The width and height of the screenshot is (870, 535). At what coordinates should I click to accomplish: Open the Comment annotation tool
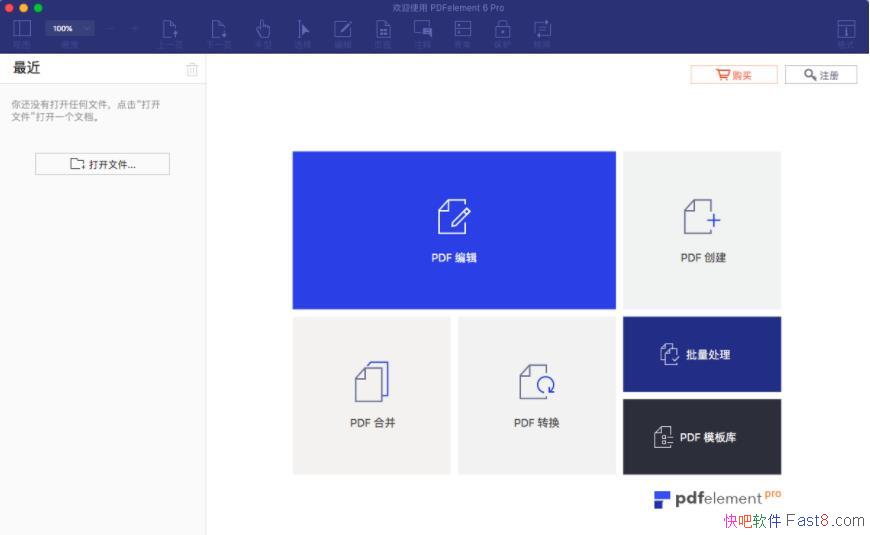click(x=423, y=29)
